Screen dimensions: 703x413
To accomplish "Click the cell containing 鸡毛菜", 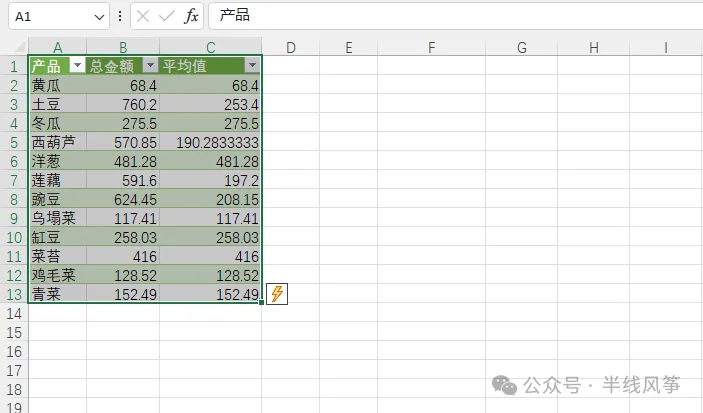I will 57,275.
